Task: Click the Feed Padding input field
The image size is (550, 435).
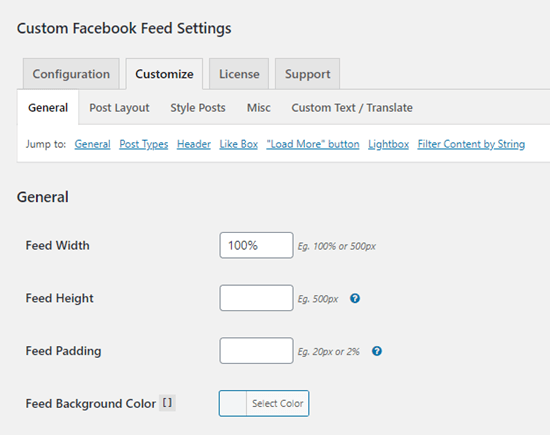Action: pyautogui.click(x=256, y=350)
